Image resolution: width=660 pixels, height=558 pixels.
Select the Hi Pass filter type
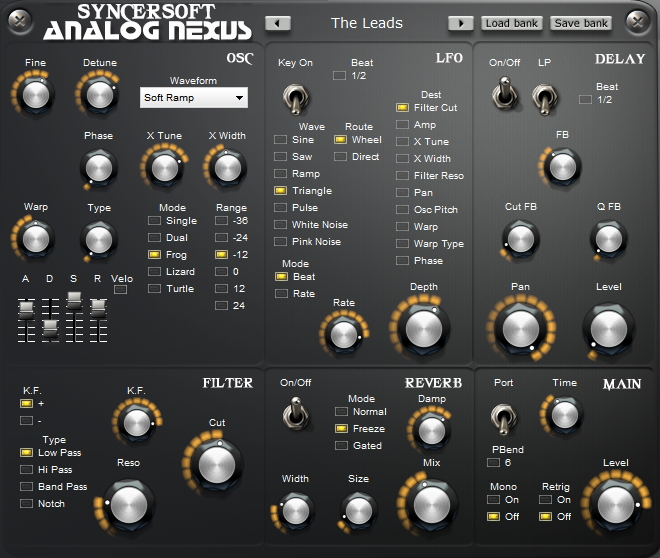tap(27, 470)
